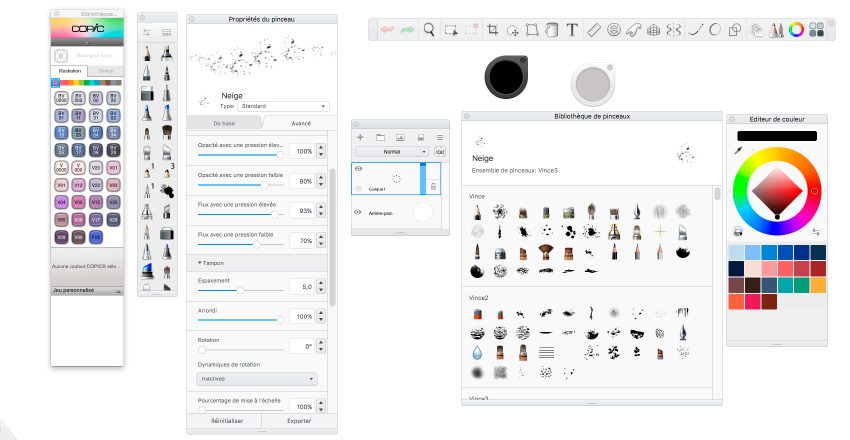Adjust Flux avec une pression faible slider
The image size is (850, 440).
[241, 244]
